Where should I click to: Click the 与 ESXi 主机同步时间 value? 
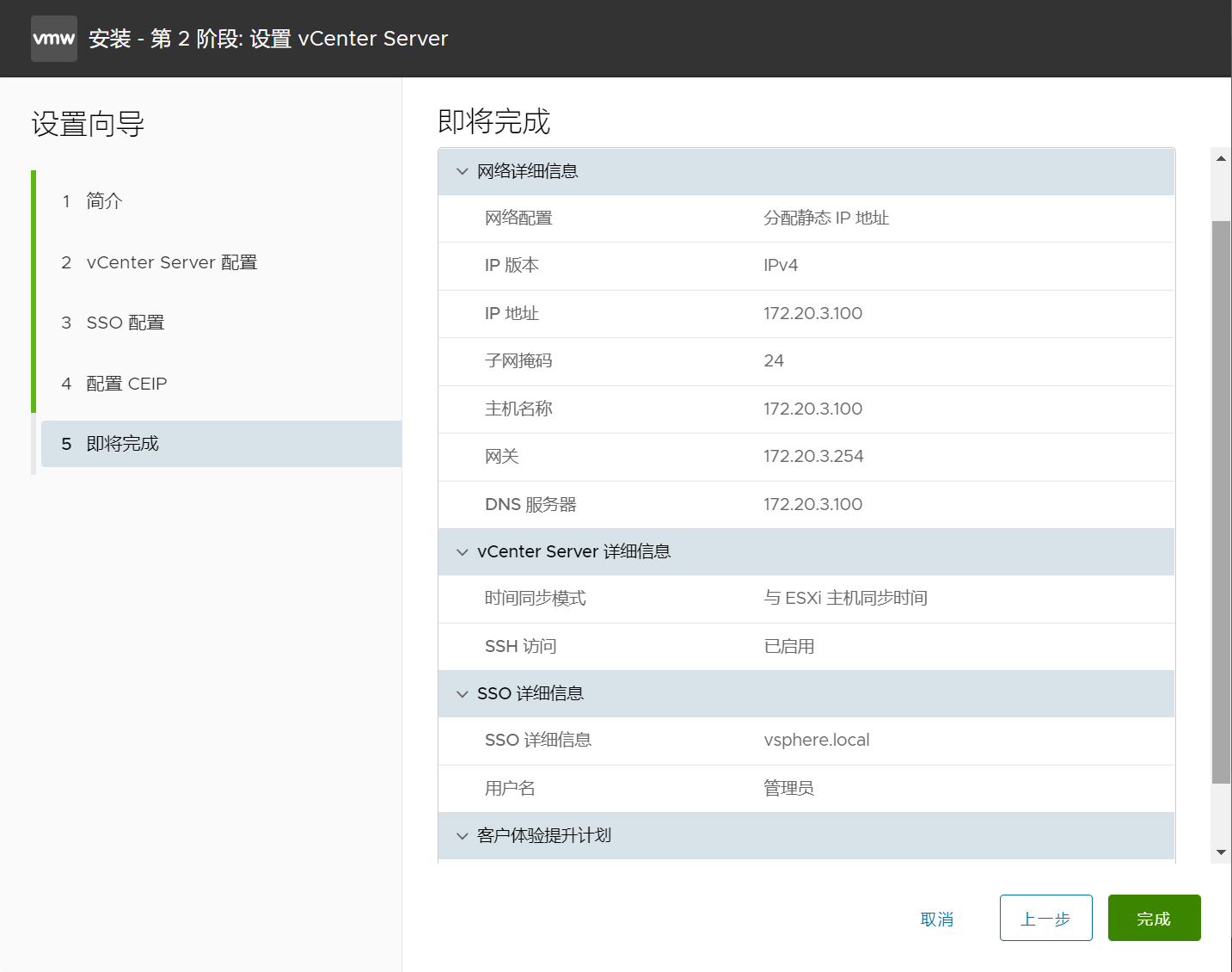(845, 598)
